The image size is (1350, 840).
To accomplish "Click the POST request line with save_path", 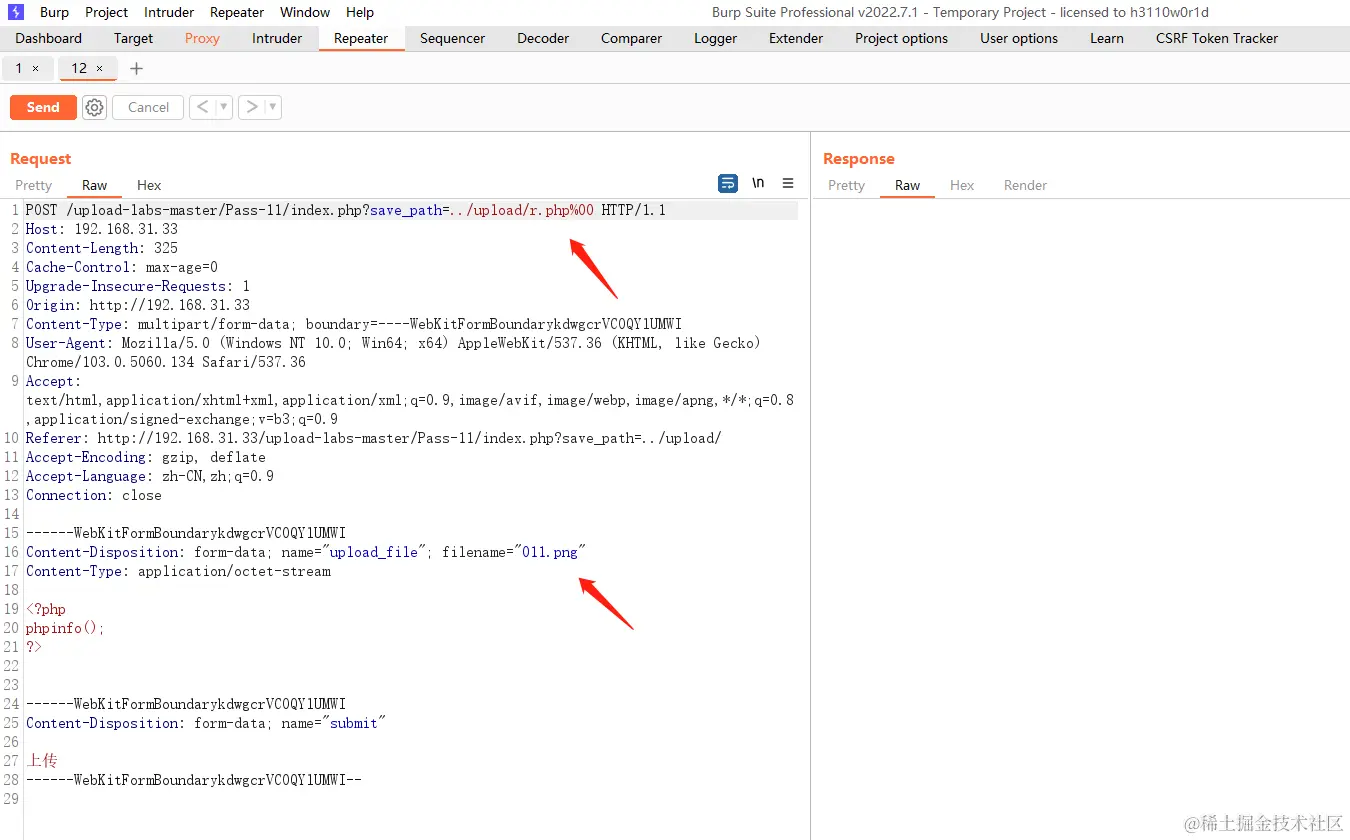I will point(346,210).
